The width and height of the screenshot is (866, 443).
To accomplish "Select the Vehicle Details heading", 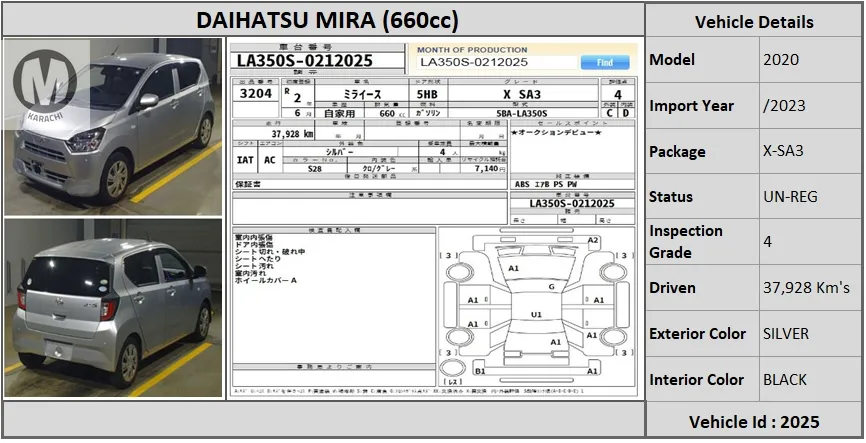I will [754, 22].
